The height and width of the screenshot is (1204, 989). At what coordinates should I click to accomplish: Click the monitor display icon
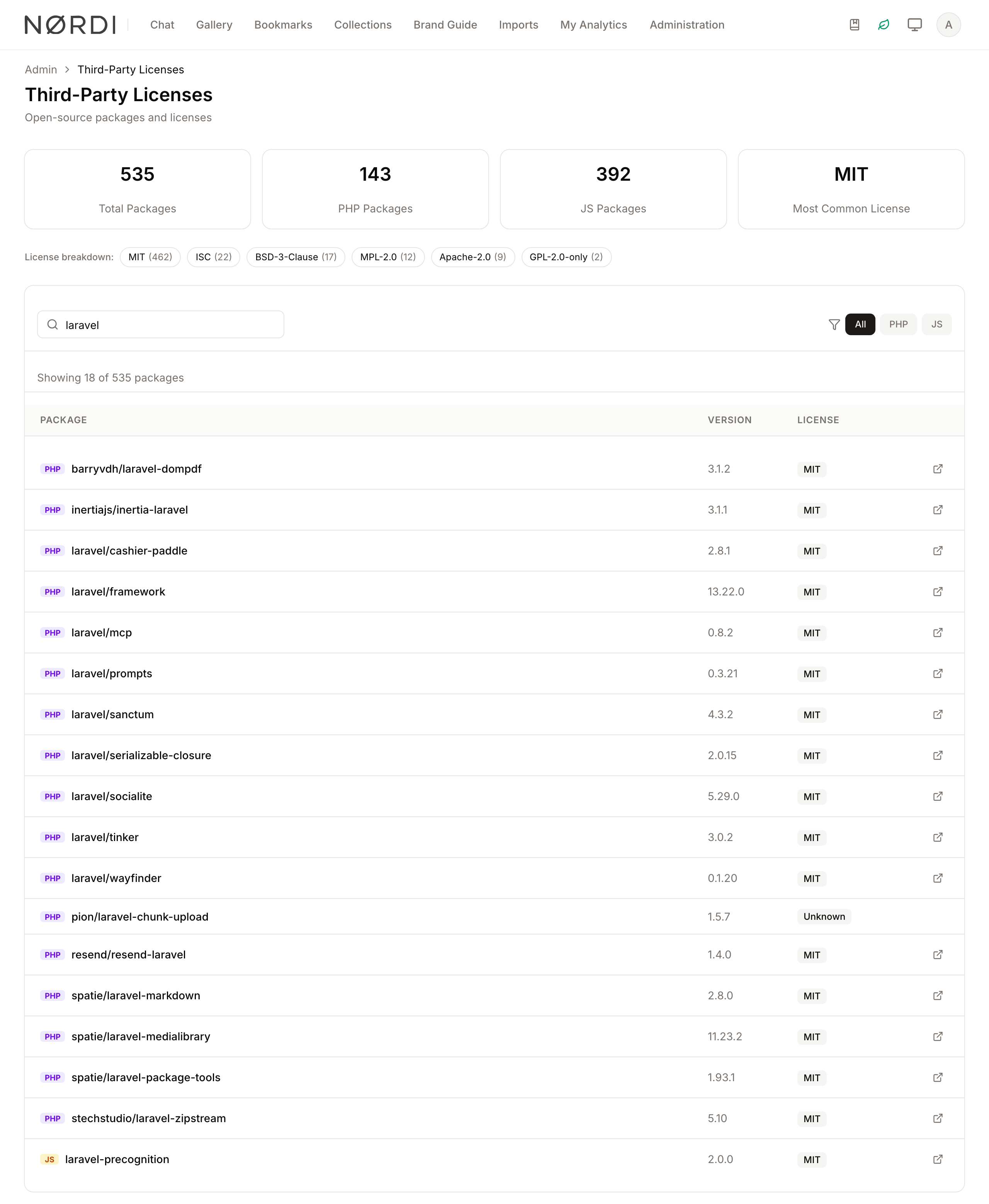point(914,24)
